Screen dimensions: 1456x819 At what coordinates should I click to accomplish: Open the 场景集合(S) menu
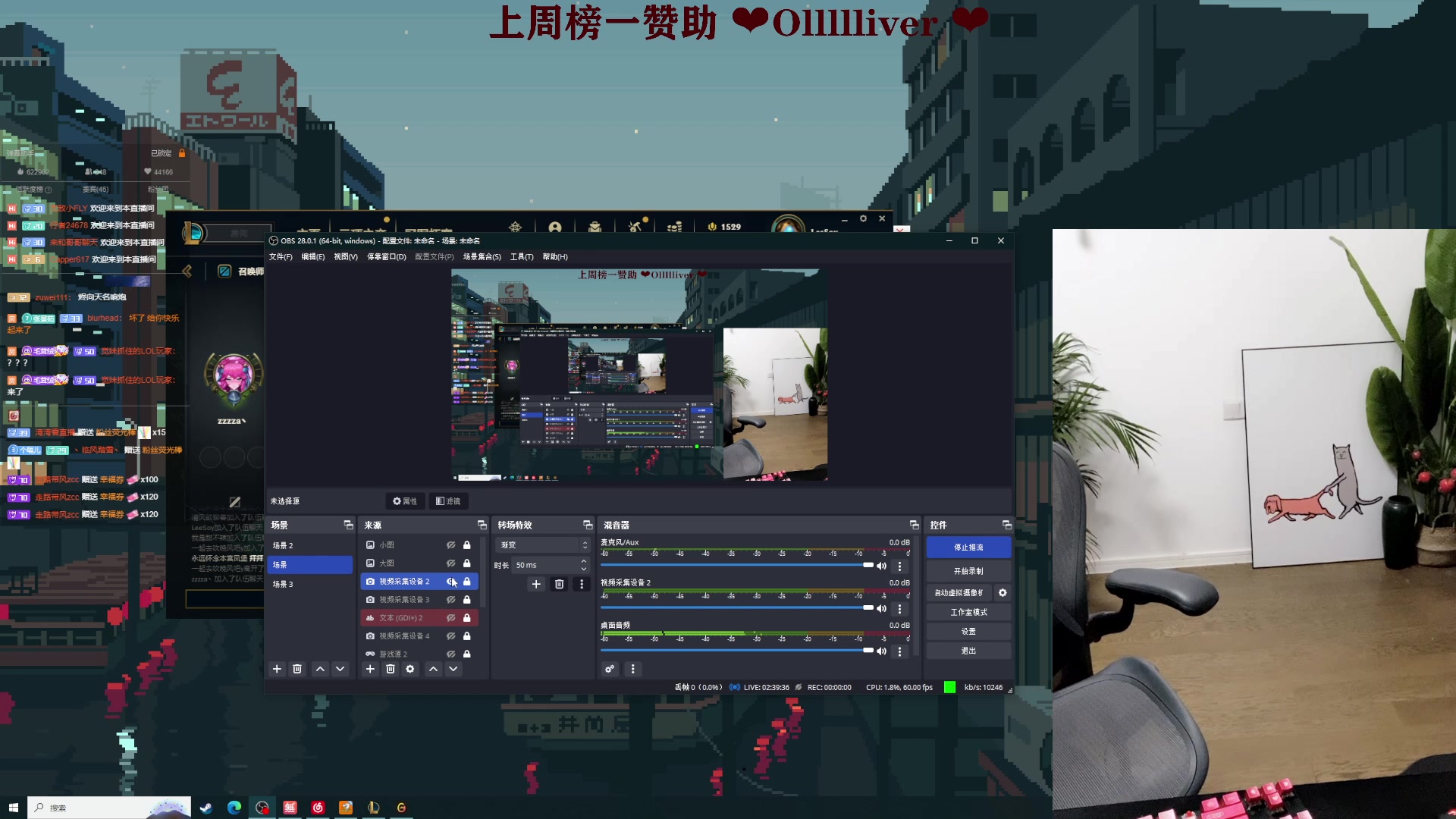[x=482, y=257]
